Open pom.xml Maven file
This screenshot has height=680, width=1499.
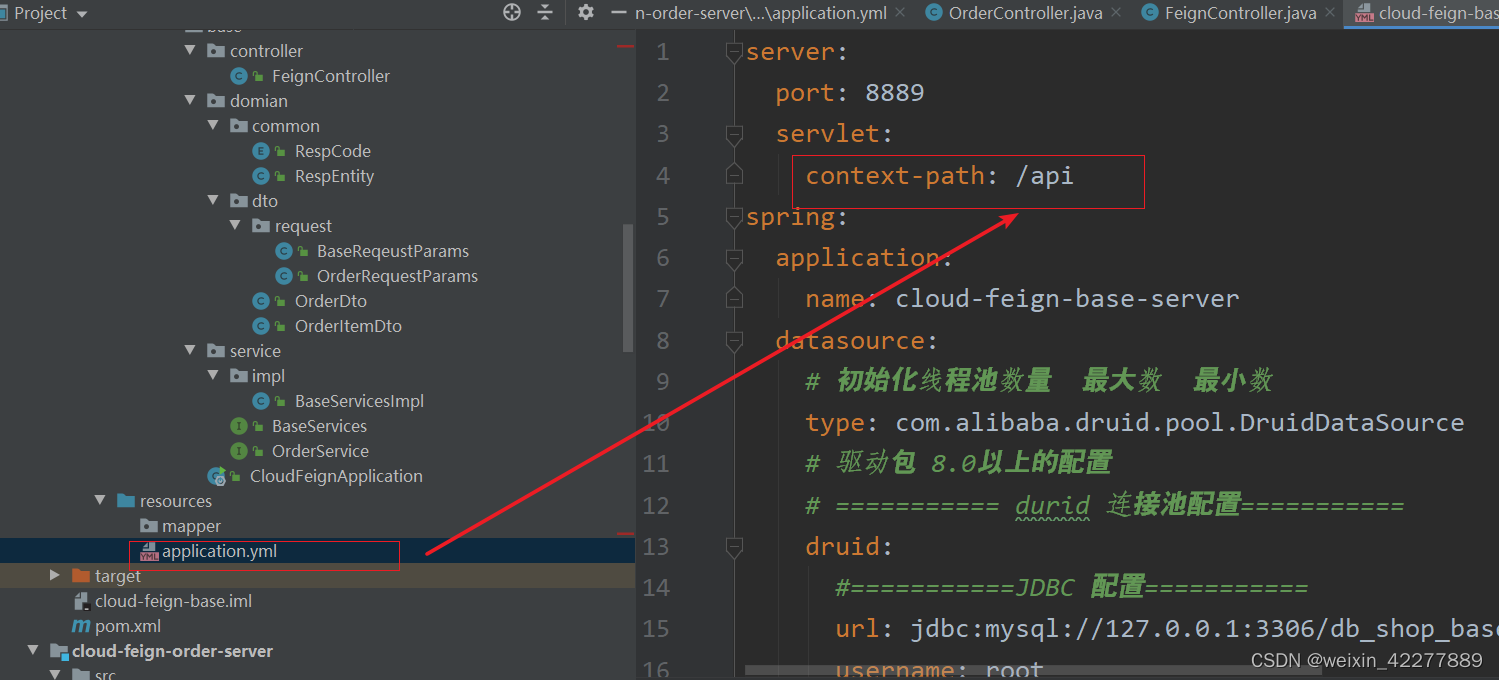pyautogui.click(x=128, y=626)
